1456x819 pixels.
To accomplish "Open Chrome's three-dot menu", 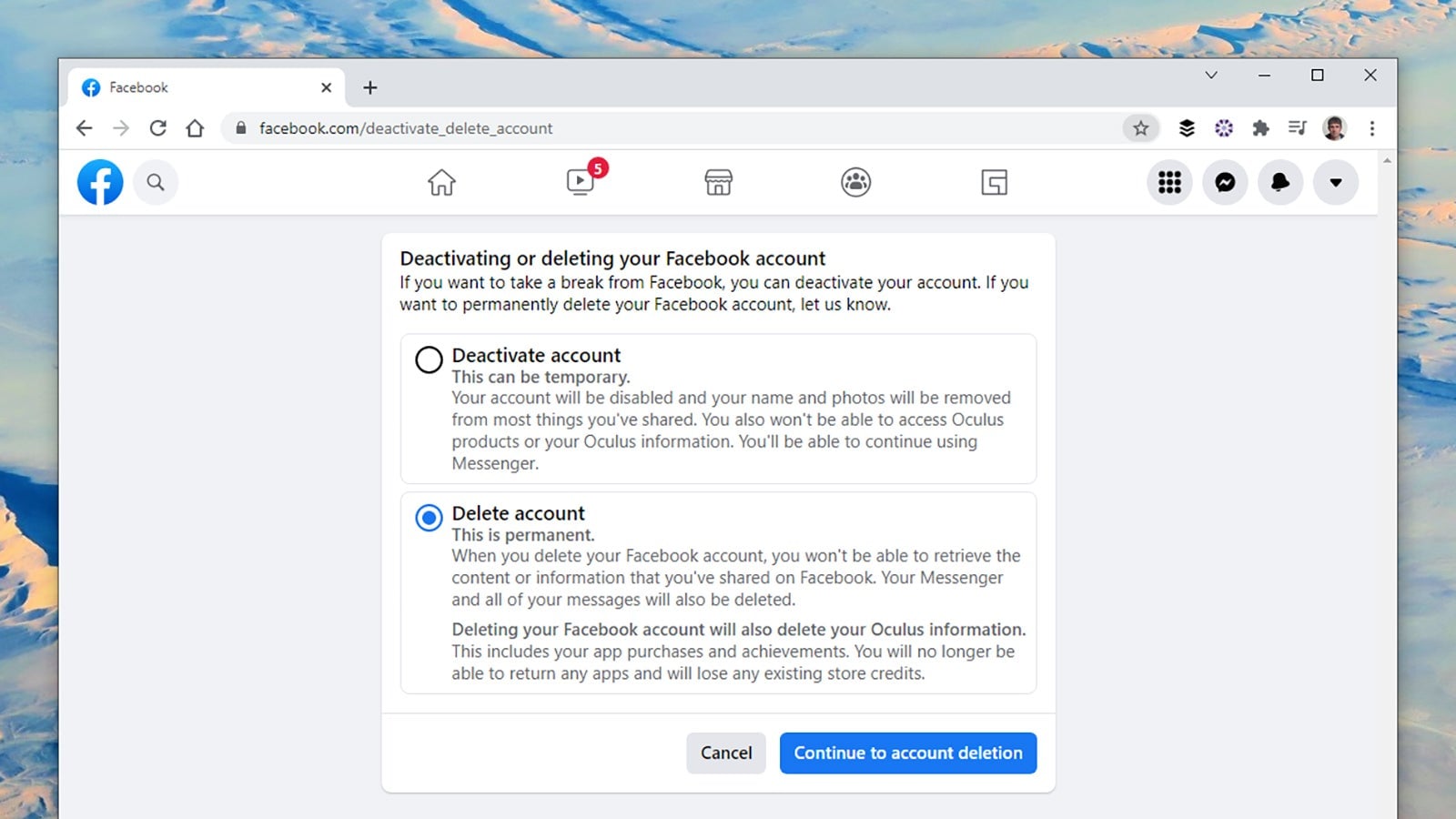I will point(1372,128).
